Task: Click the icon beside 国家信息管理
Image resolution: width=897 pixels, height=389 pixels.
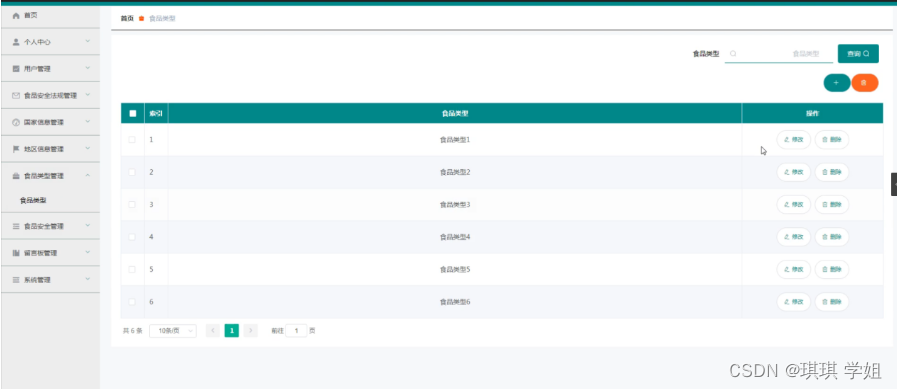Action: click(x=16, y=122)
